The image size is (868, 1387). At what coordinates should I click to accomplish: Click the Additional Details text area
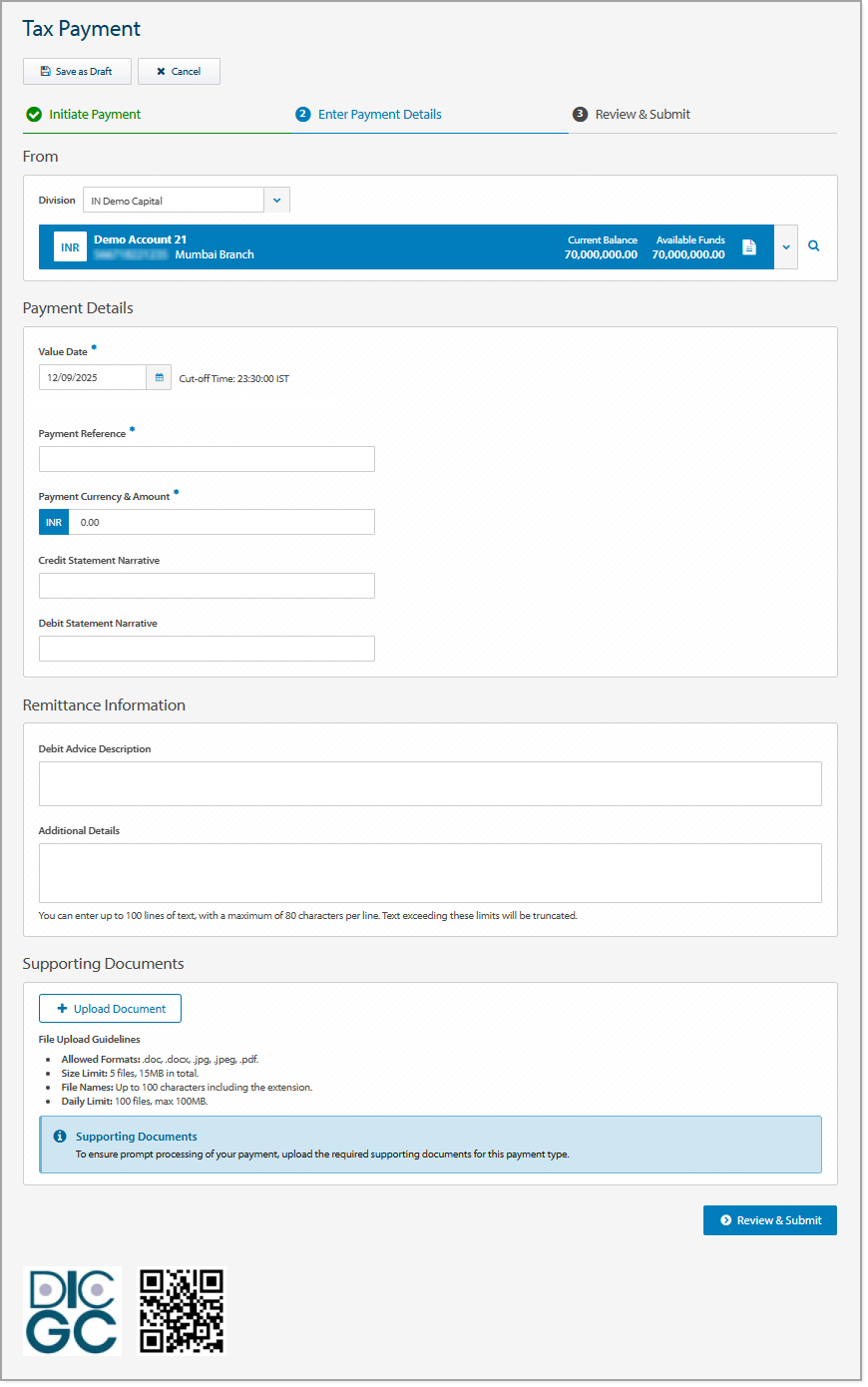[x=430, y=872]
